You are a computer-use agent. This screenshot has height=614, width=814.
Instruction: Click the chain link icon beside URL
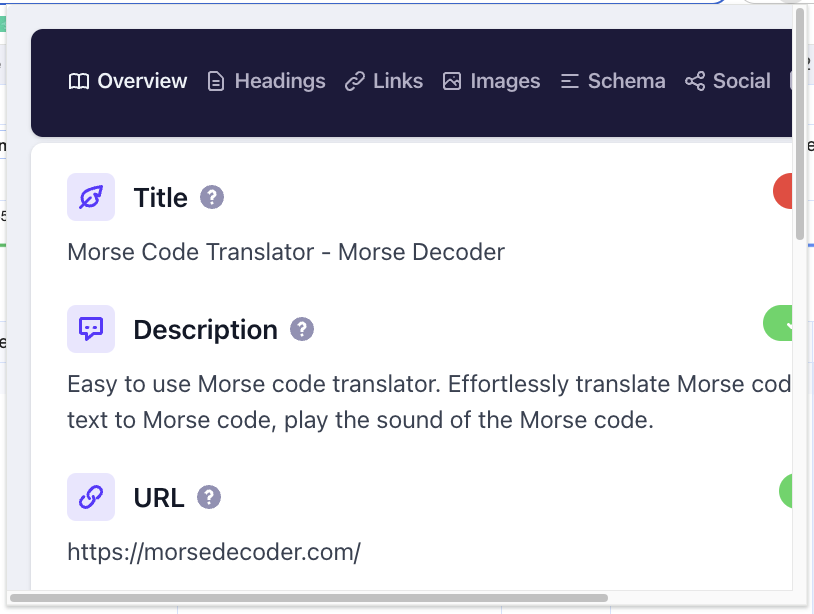tap(91, 497)
